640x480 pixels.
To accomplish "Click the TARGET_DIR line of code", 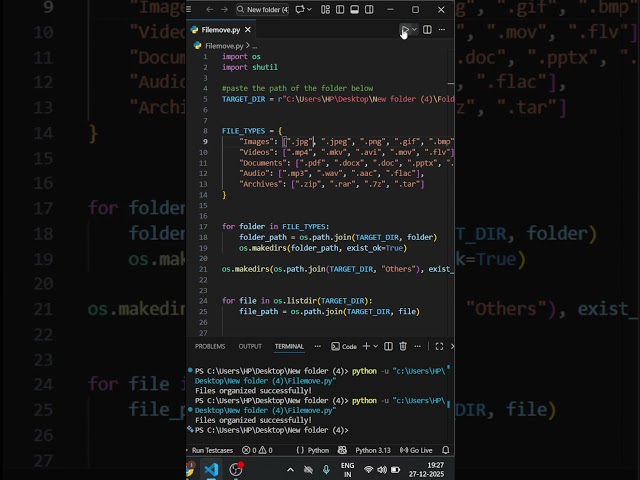I will point(338,99).
